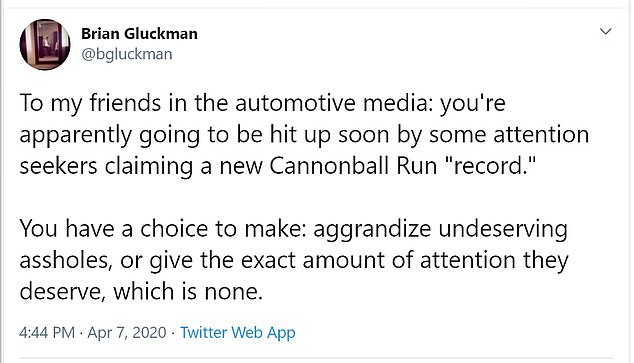The width and height of the screenshot is (634, 363).
Task: Click the Brian Gluckman display name
Action: click(139, 34)
